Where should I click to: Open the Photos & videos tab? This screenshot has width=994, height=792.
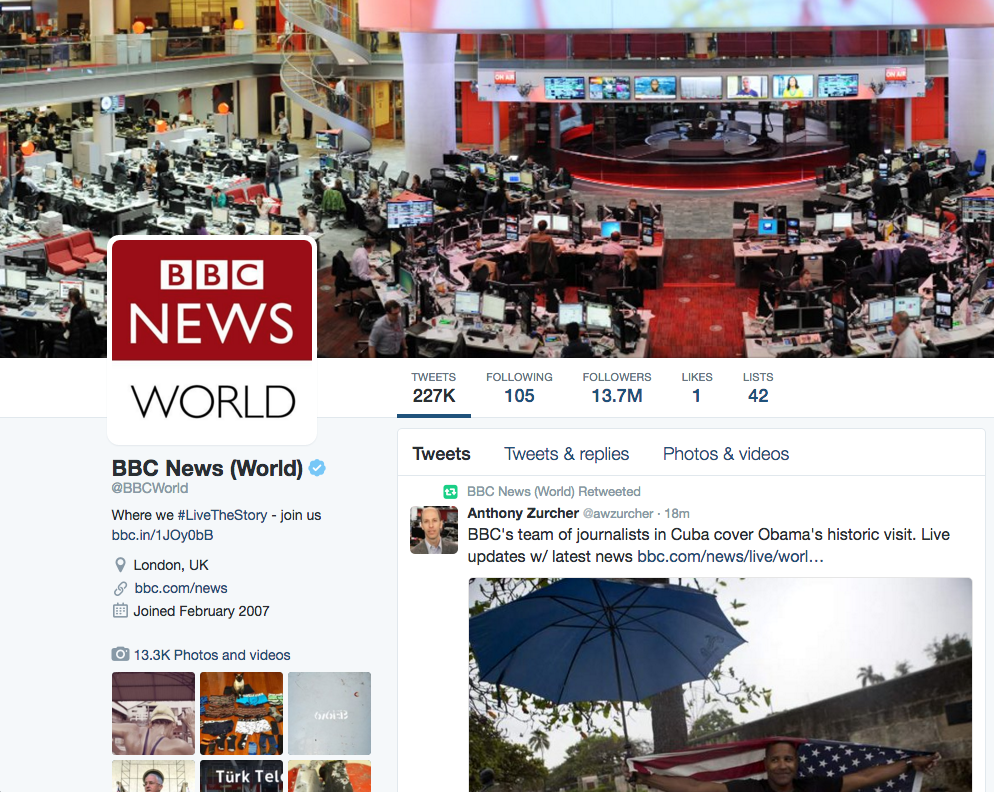click(x=726, y=454)
